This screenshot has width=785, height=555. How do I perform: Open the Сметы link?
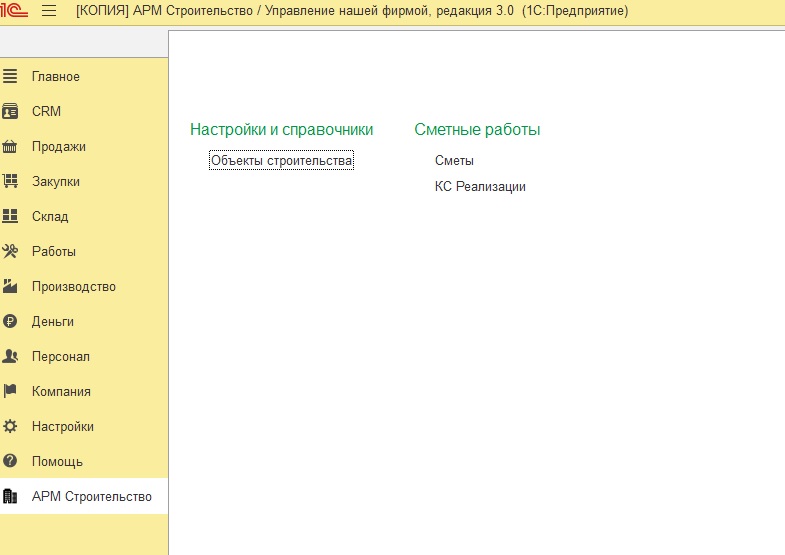[x=454, y=160]
